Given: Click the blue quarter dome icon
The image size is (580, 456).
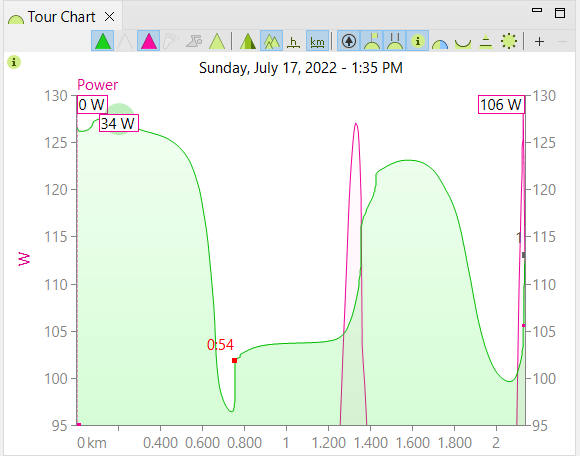Looking at the screenshot, I should 440,44.
